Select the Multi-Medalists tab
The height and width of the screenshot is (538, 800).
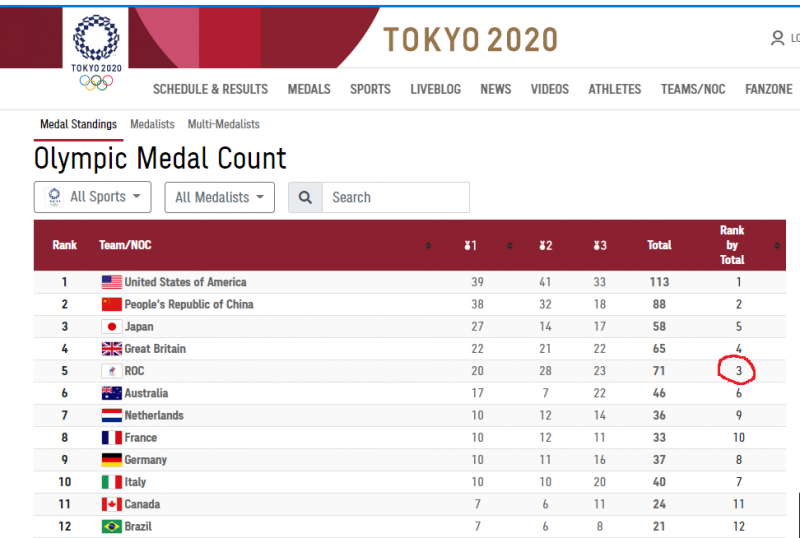pos(223,124)
